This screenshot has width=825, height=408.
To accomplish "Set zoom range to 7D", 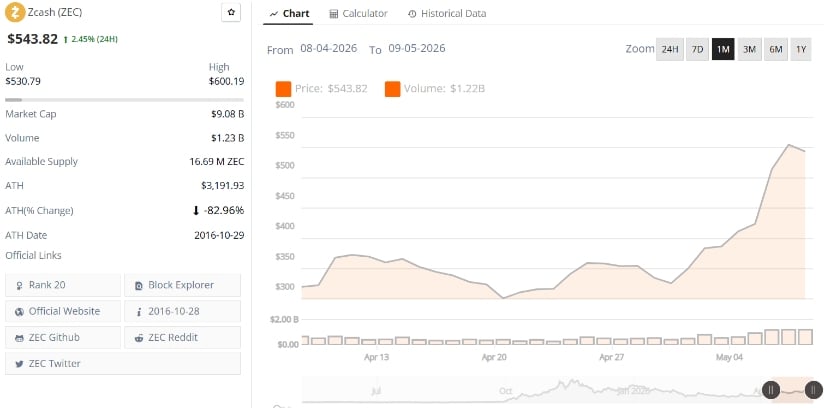I will tap(697, 49).
